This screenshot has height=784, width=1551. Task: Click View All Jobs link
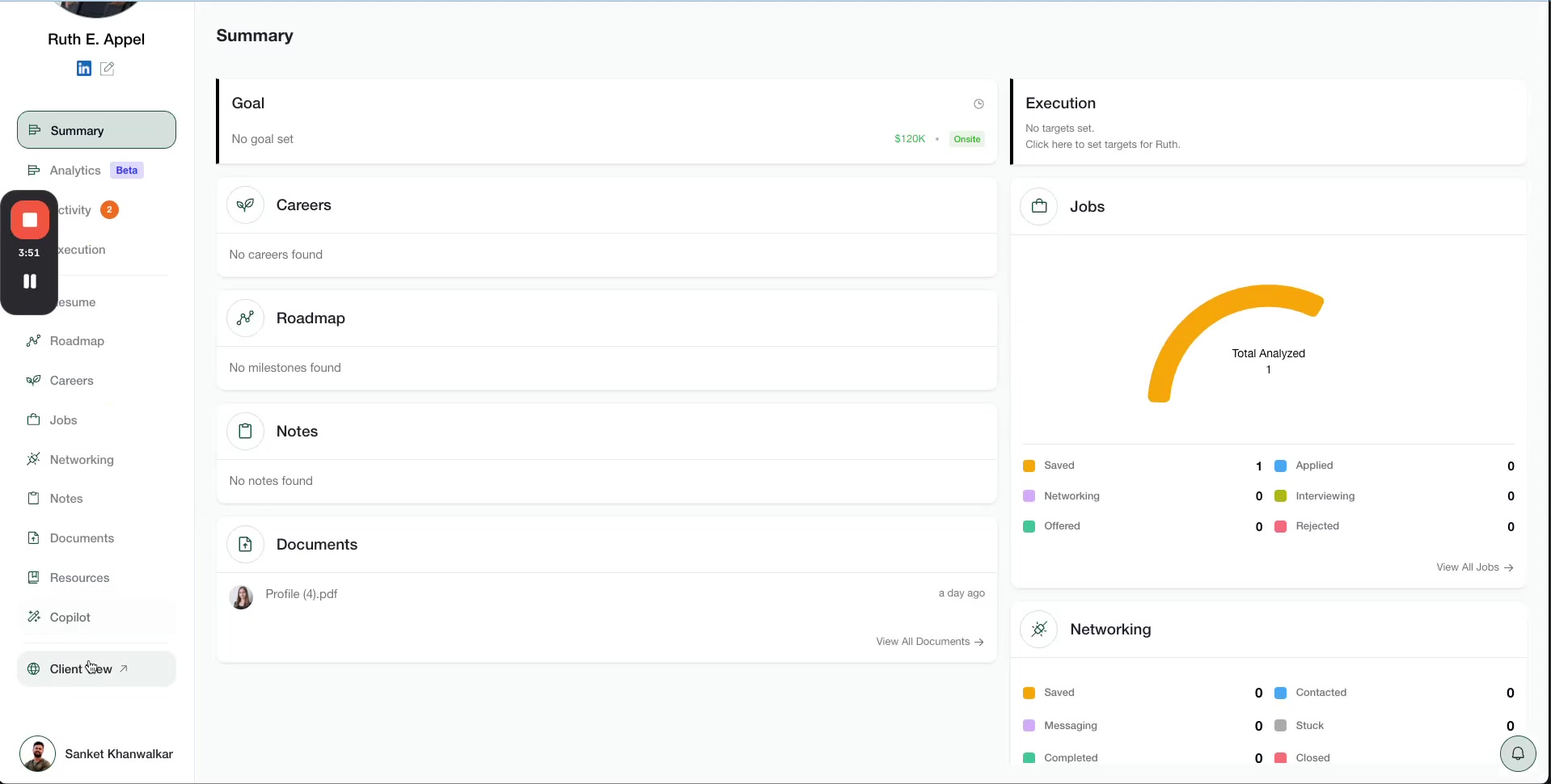[1473, 567]
